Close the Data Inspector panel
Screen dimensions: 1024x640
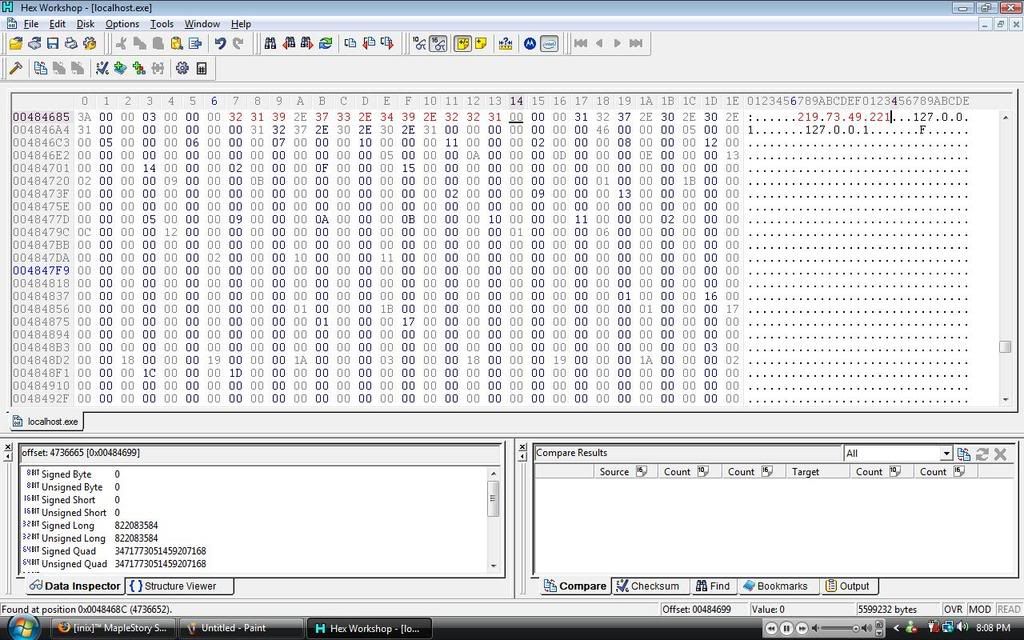[x=8, y=447]
